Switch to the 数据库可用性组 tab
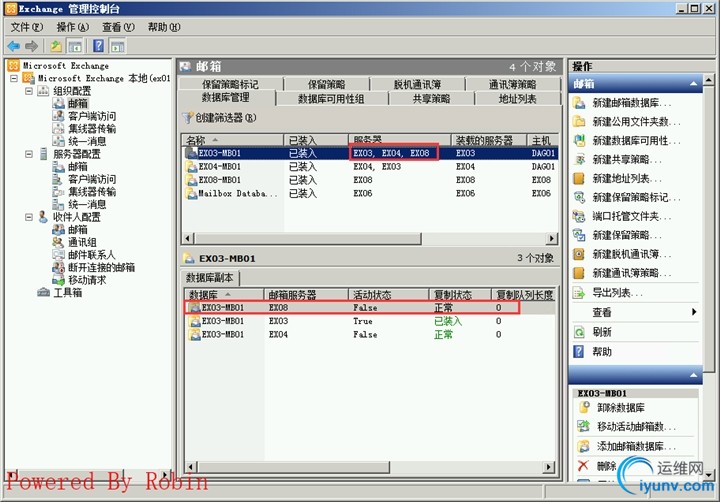 click(331, 98)
